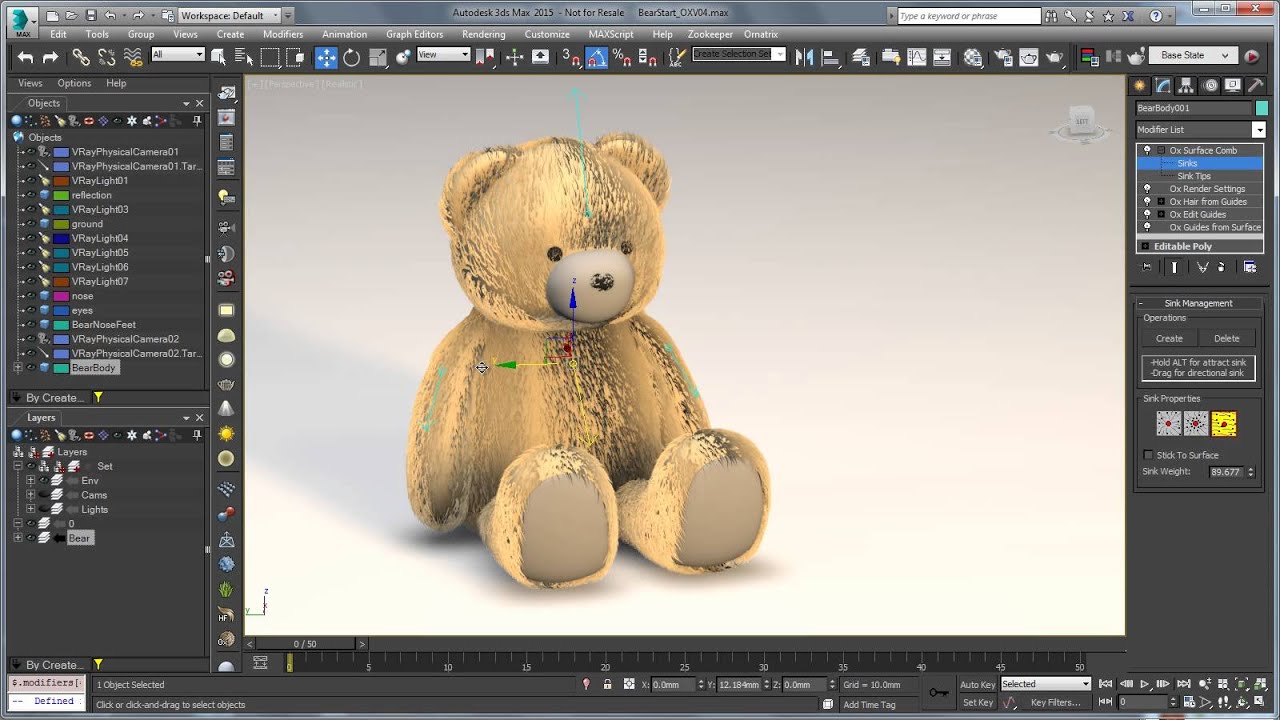Click the Select and Move tool

(327, 57)
